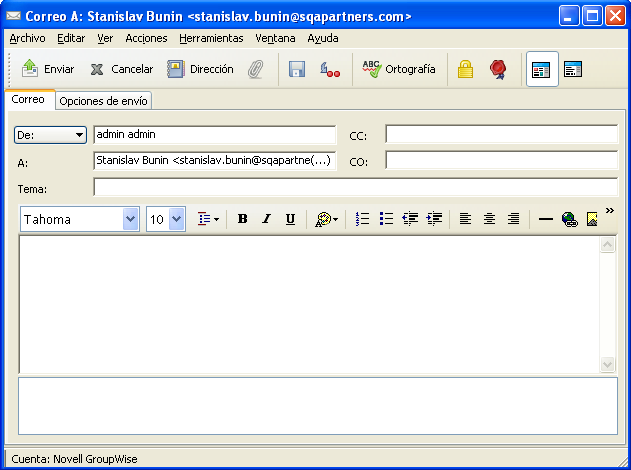
Task: Open the Herramientas menu
Action: point(211,38)
